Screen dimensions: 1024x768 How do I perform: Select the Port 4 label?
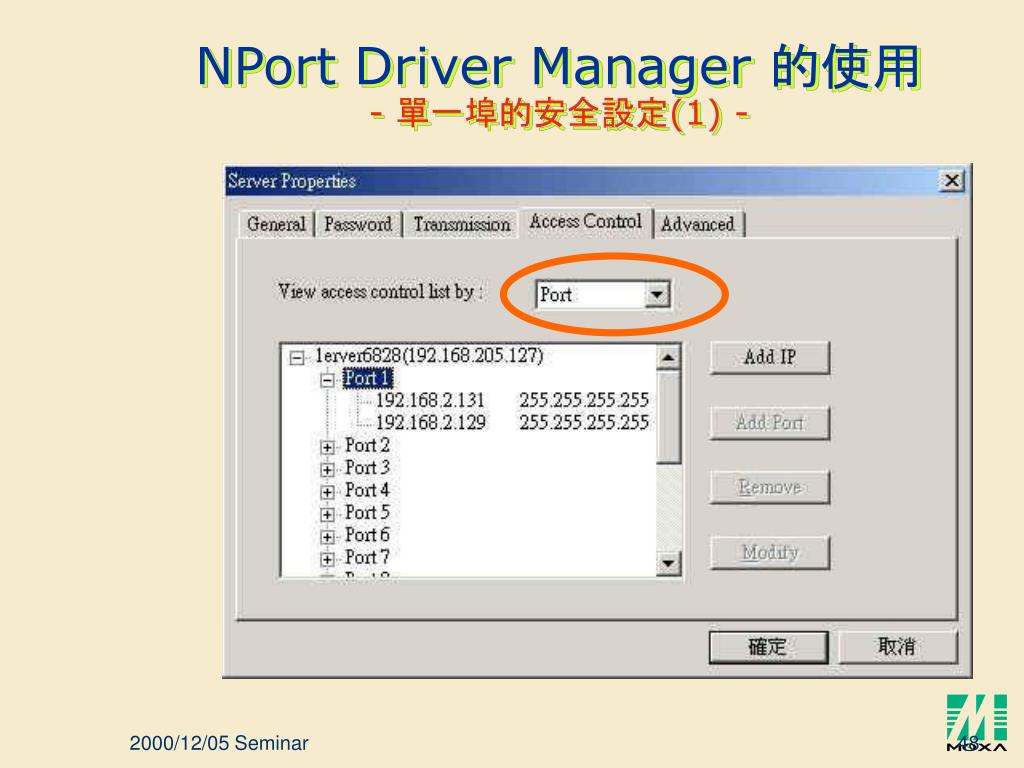[367, 490]
